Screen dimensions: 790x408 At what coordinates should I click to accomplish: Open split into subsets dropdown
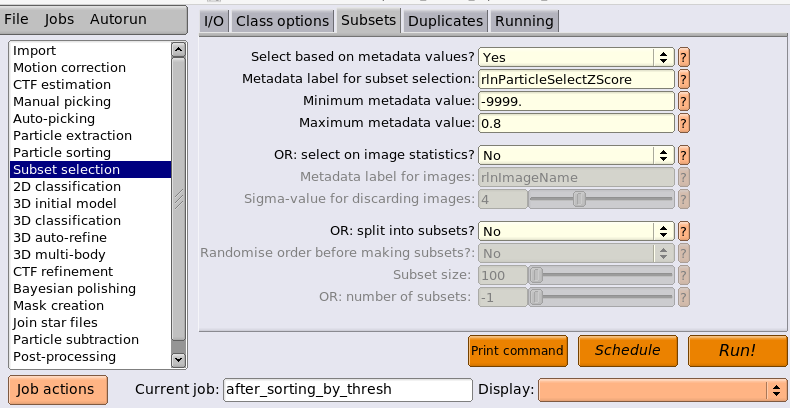(576, 231)
